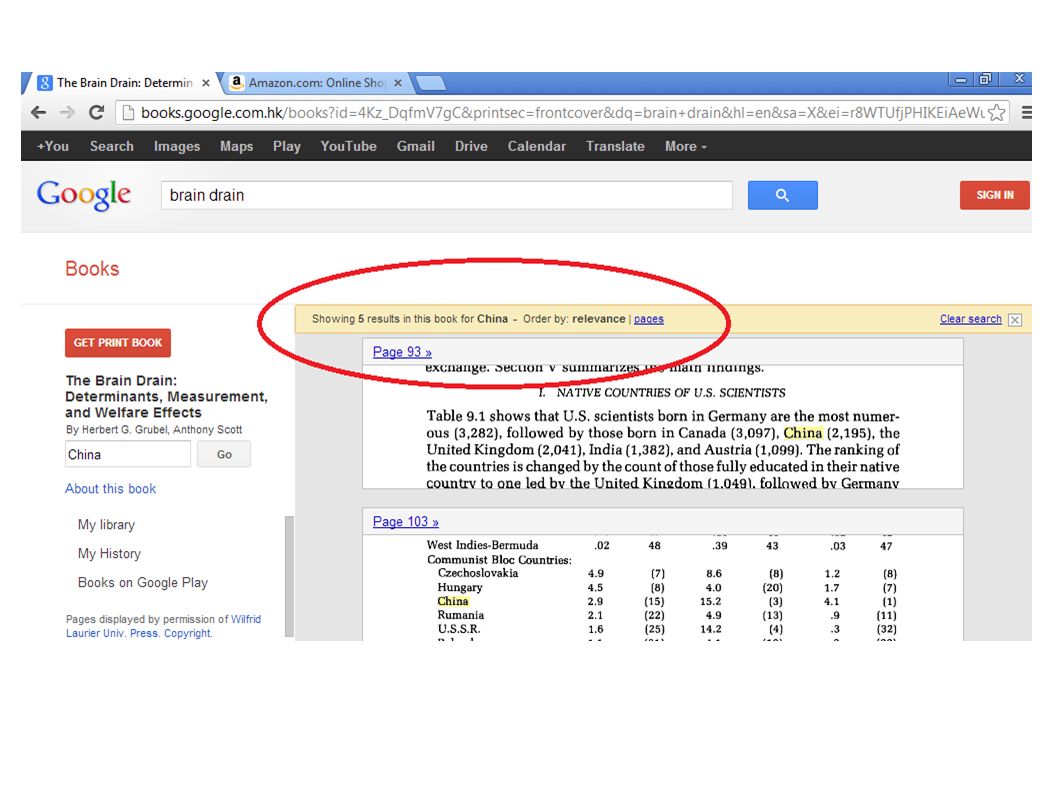Screen dimensions: 1058x793
Task: Open the About this book link
Action: pyautogui.click(x=111, y=489)
